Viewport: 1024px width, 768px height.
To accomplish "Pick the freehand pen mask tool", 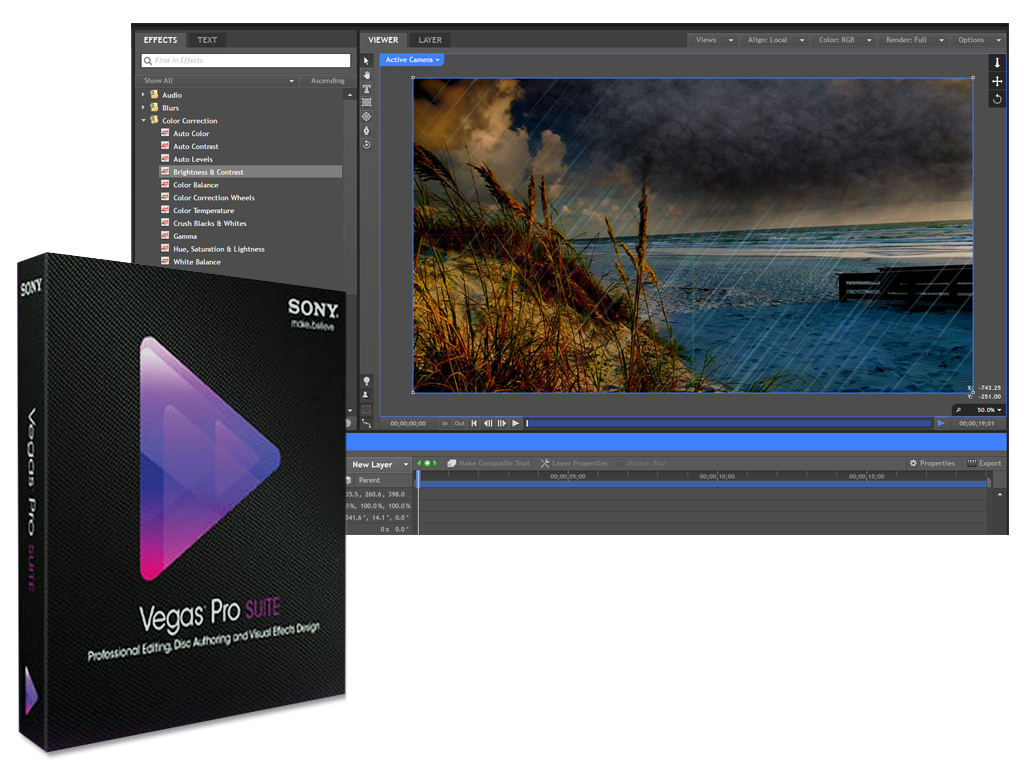I will [x=366, y=131].
